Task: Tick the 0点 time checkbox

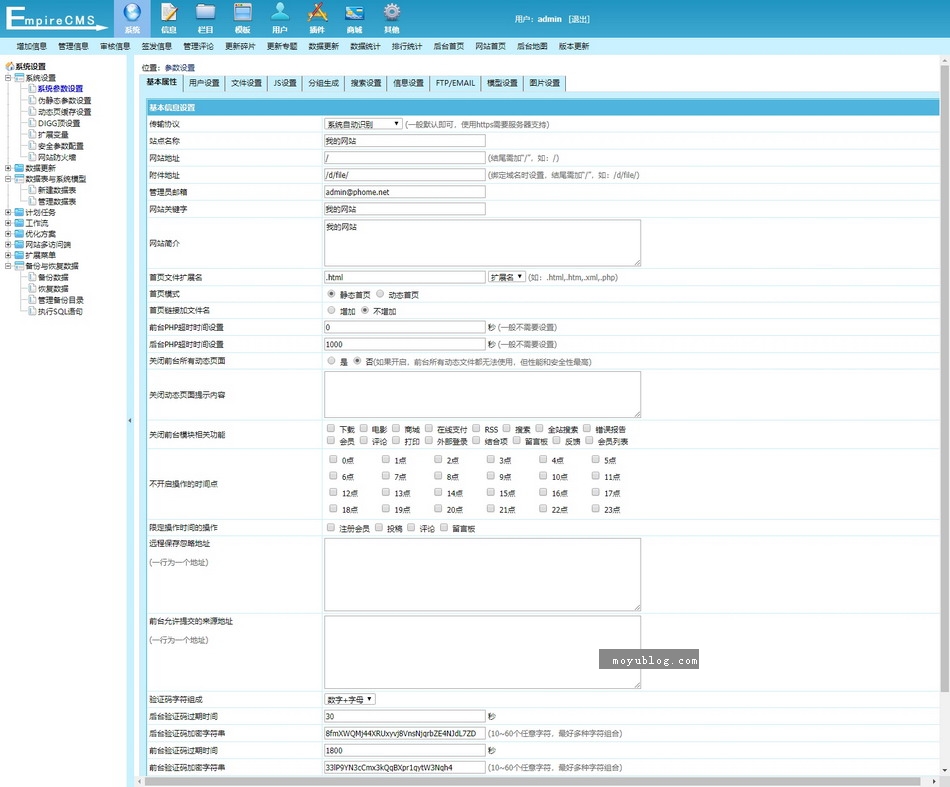Action: tap(333, 459)
